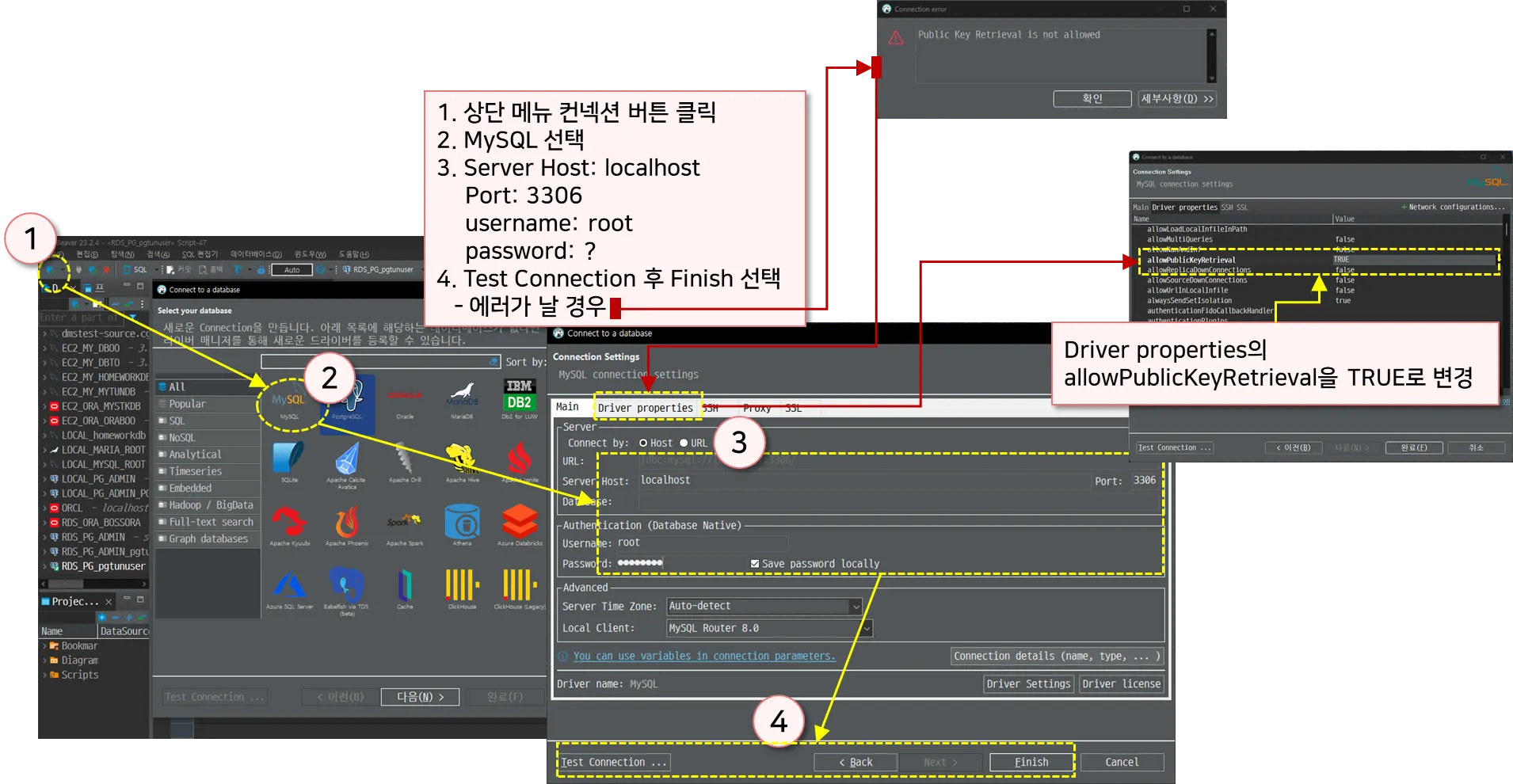Click the Finish button
Viewport: 1513px width, 784px height.
tap(1031, 763)
